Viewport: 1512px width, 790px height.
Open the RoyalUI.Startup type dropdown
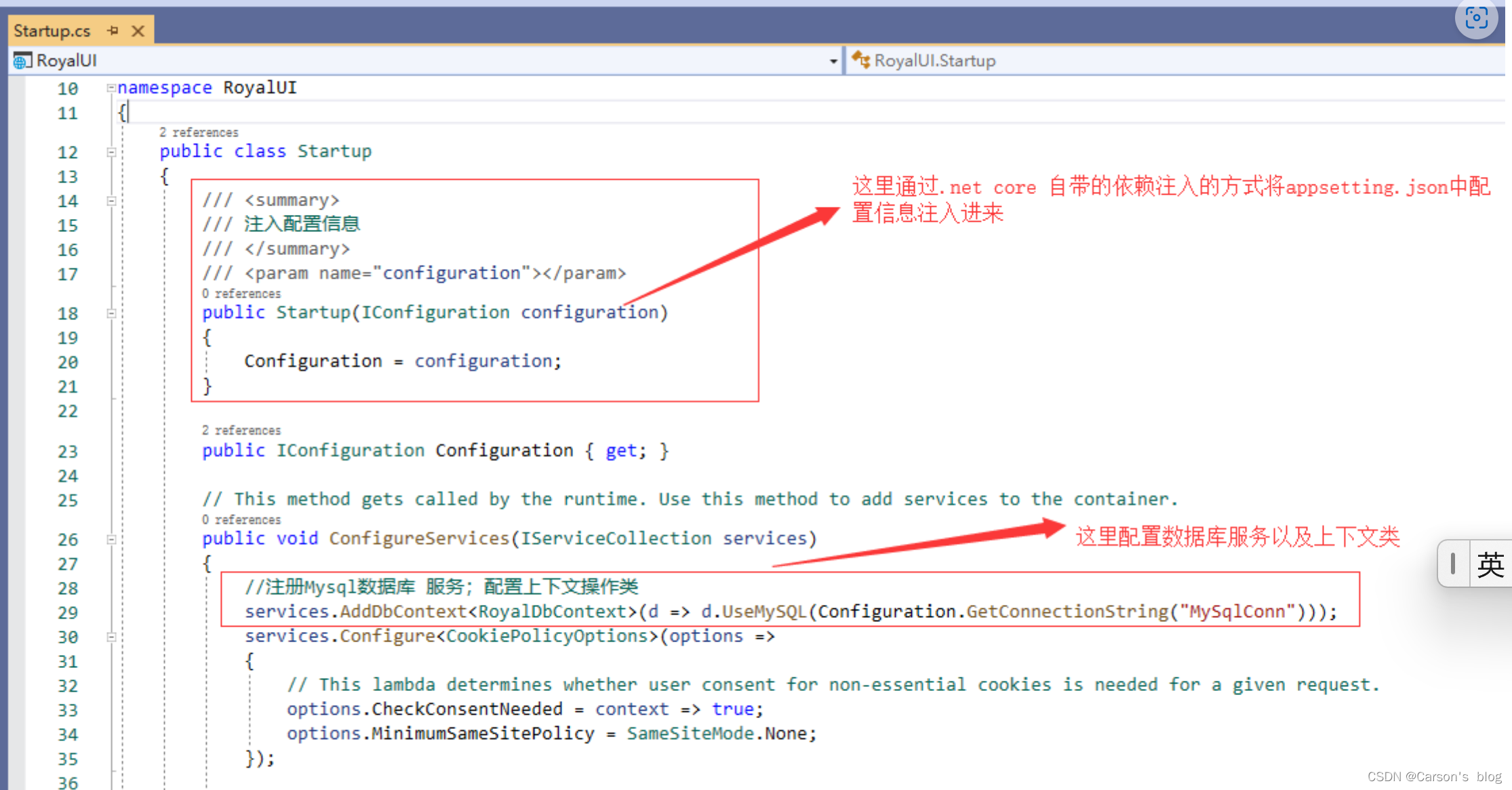pyautogui.click(x=1177, y=61)
